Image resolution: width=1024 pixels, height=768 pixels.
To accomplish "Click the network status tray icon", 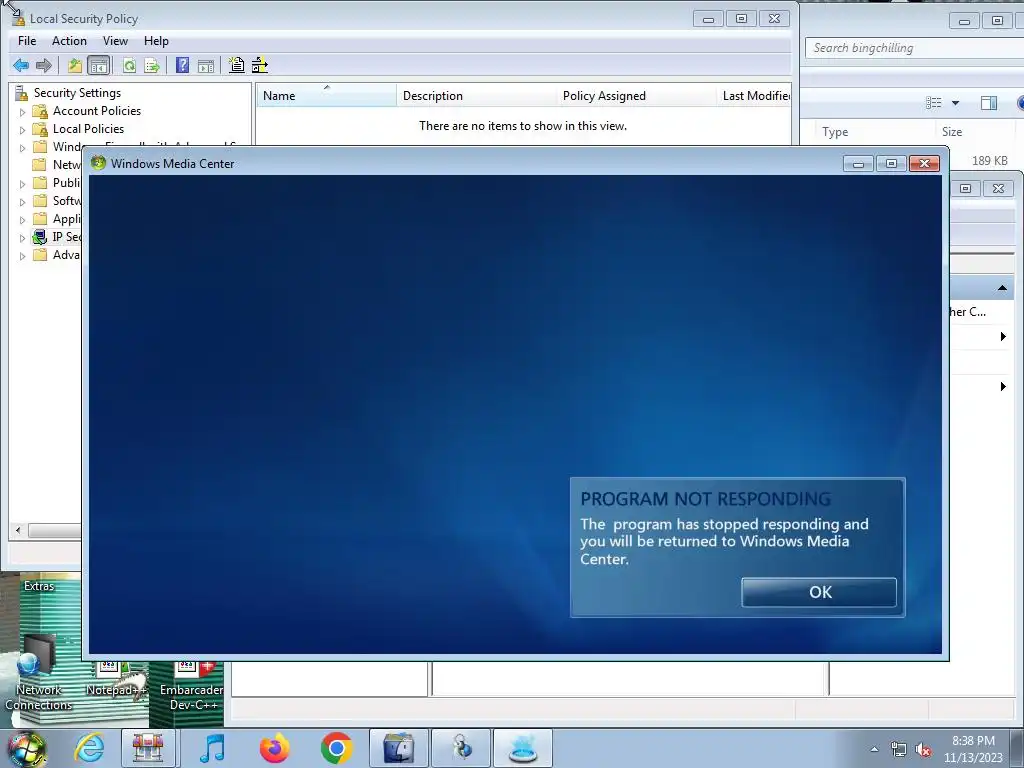I will coord(899,750).
